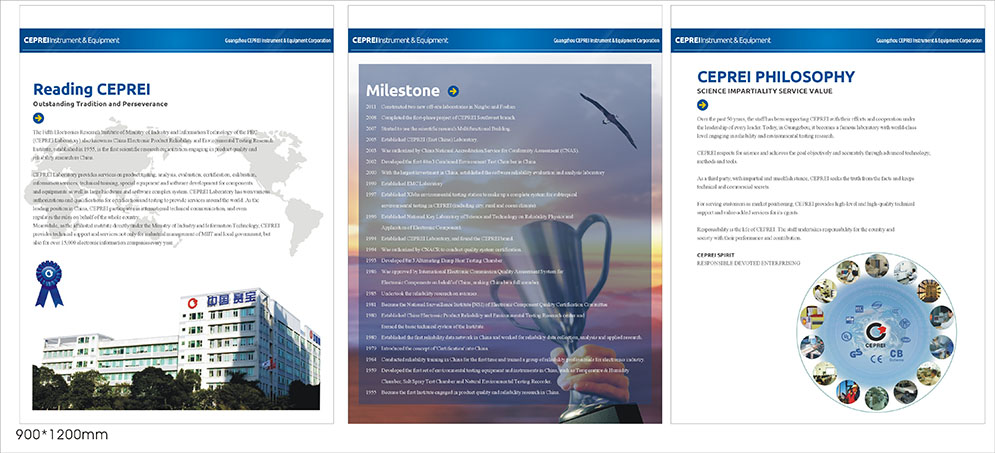Click CEPREI Instrument & Equipment logo in Reading panel header
The height and width of the screenshot is (453, 995).
pyautogui.click(x=72, y=40)
